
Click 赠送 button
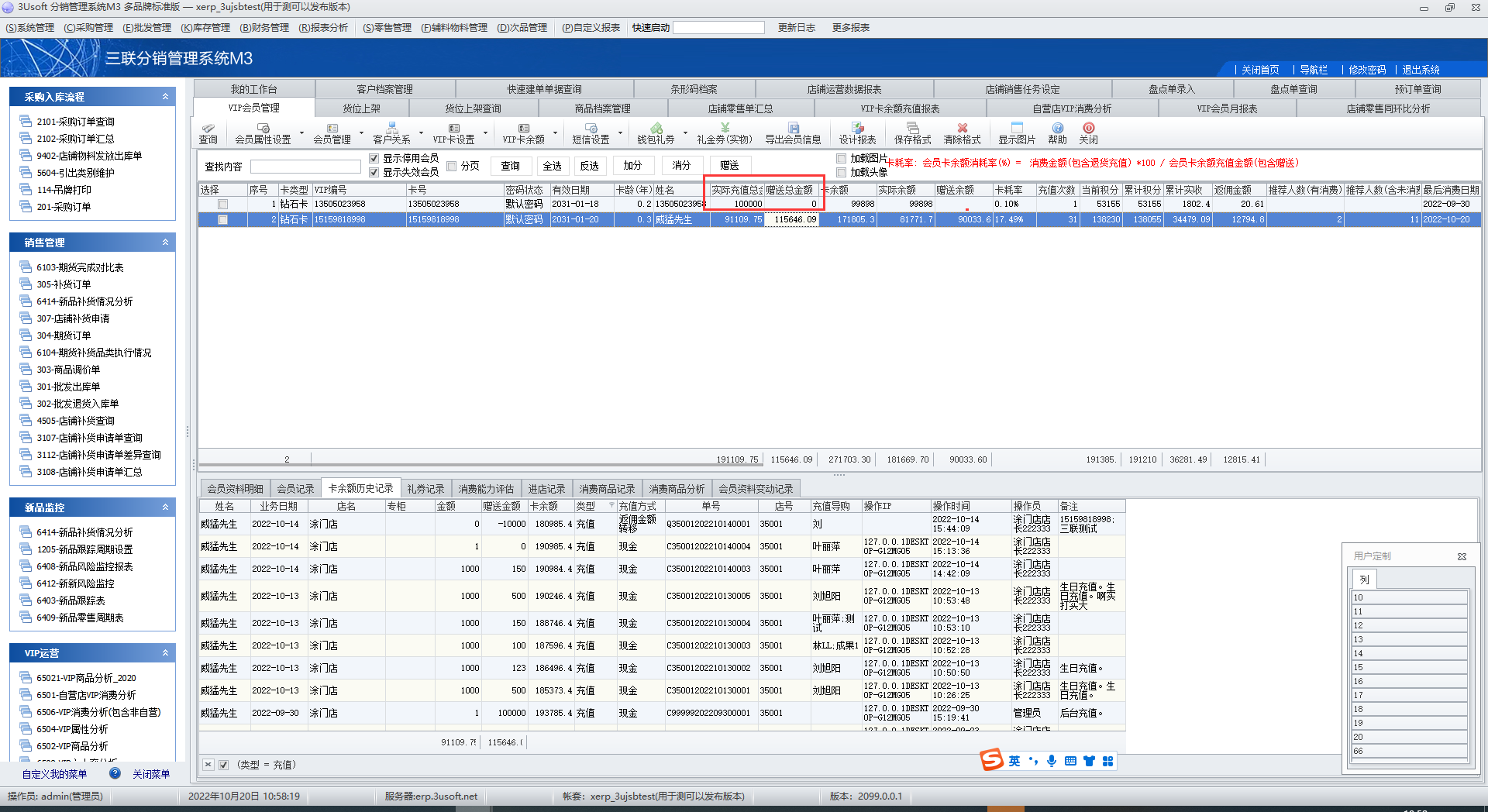coord(729,166)
